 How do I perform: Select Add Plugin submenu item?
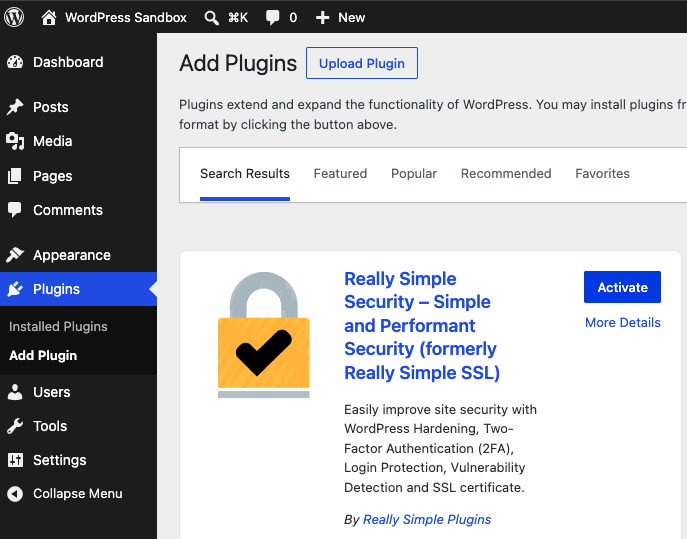43,355
